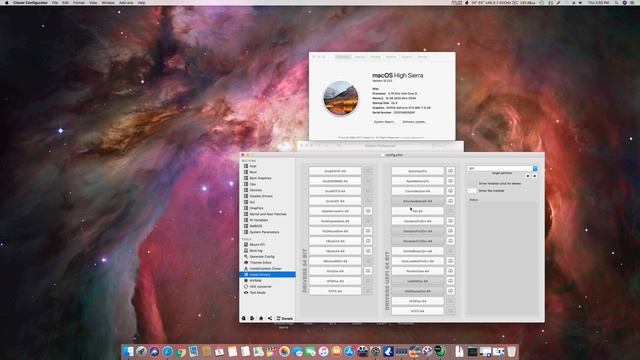Click the share icon in bottom toolbar
Image resolution: width=640 pixels, height=360 pixels.
[270, 318]
